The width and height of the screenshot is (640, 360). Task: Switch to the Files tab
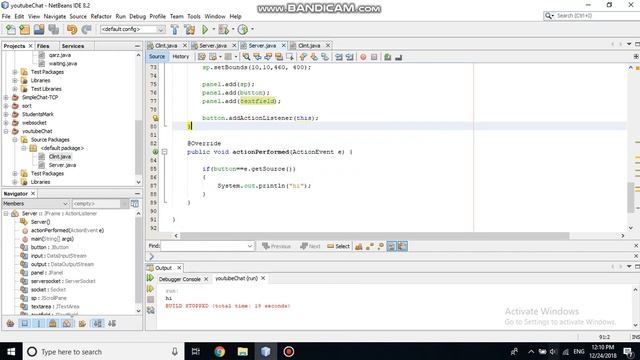click(x=43, y=46)
